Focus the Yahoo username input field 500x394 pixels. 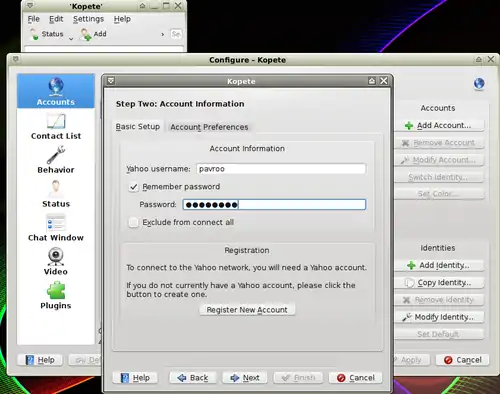pos(281,169)
